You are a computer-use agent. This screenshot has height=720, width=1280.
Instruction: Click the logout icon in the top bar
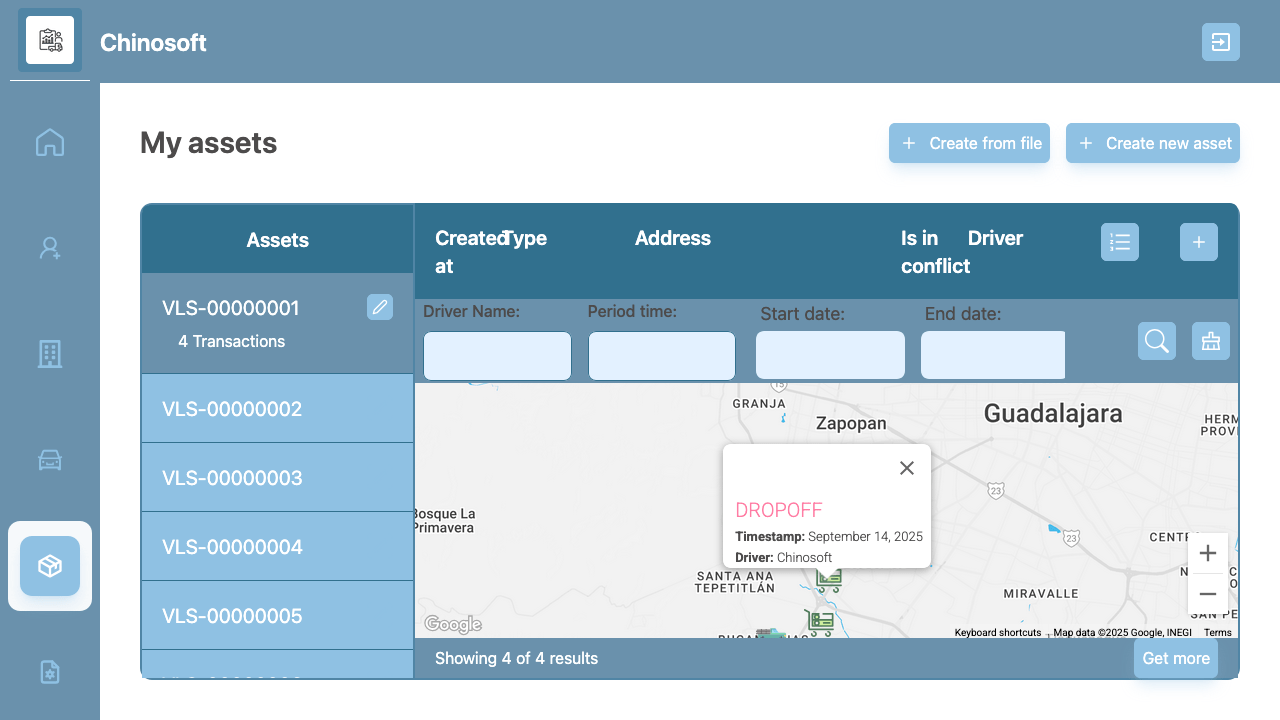click(1220, 42)
